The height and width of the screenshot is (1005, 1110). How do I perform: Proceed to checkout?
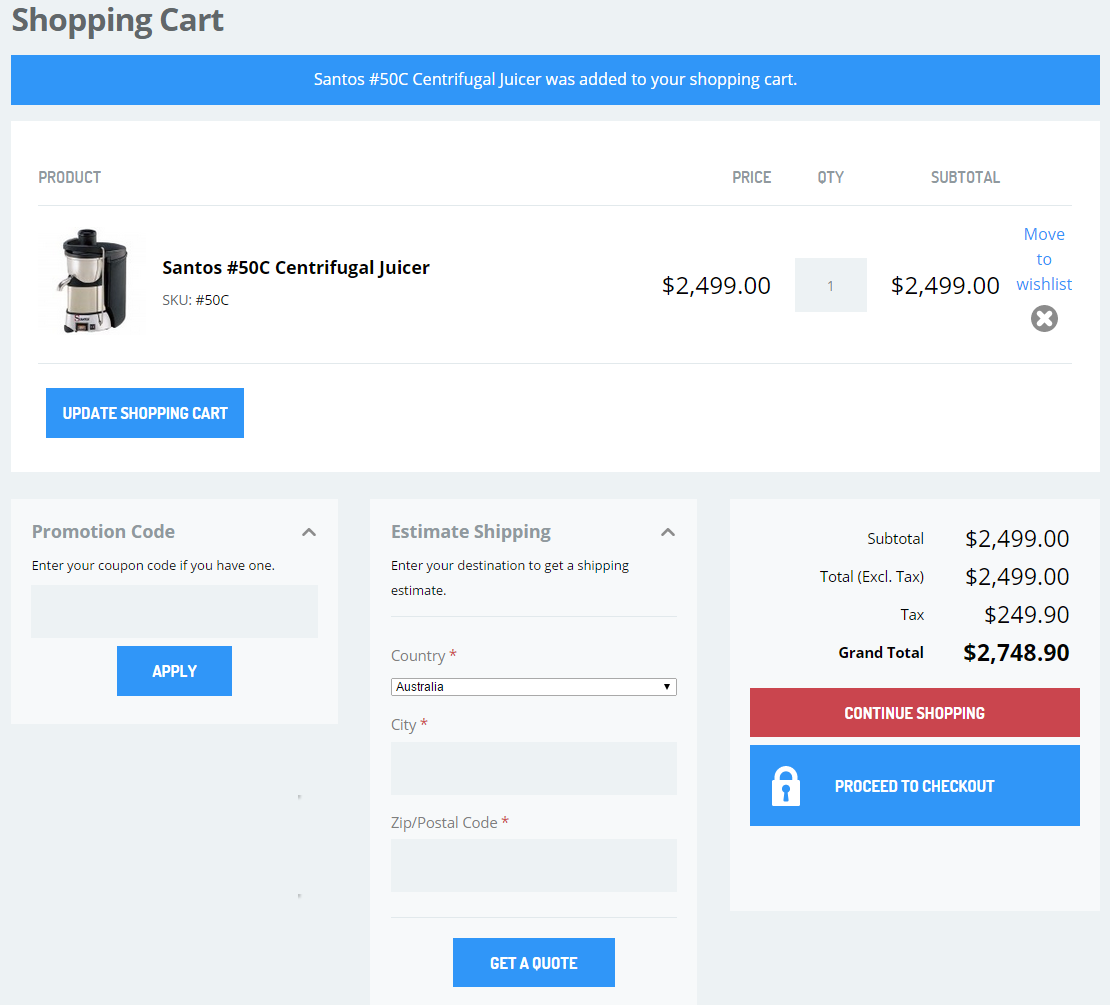(x=915, y=786)
